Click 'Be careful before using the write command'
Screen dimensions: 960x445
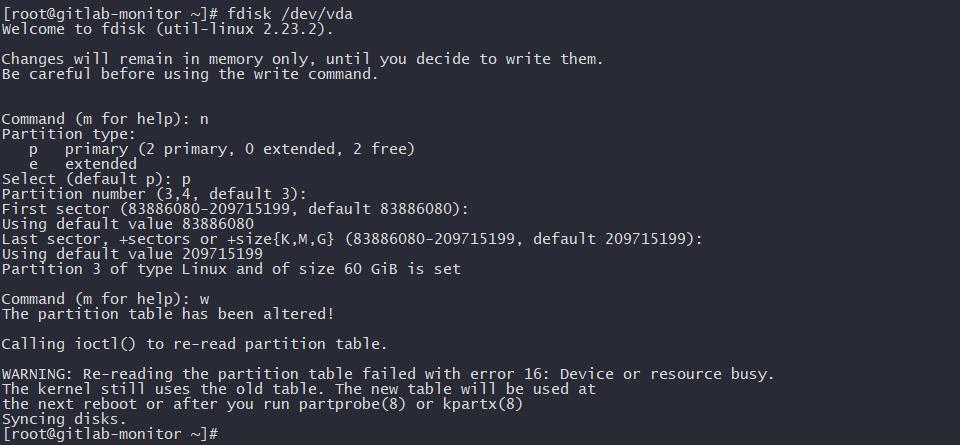pyautogui.click(x=190, y=74)
